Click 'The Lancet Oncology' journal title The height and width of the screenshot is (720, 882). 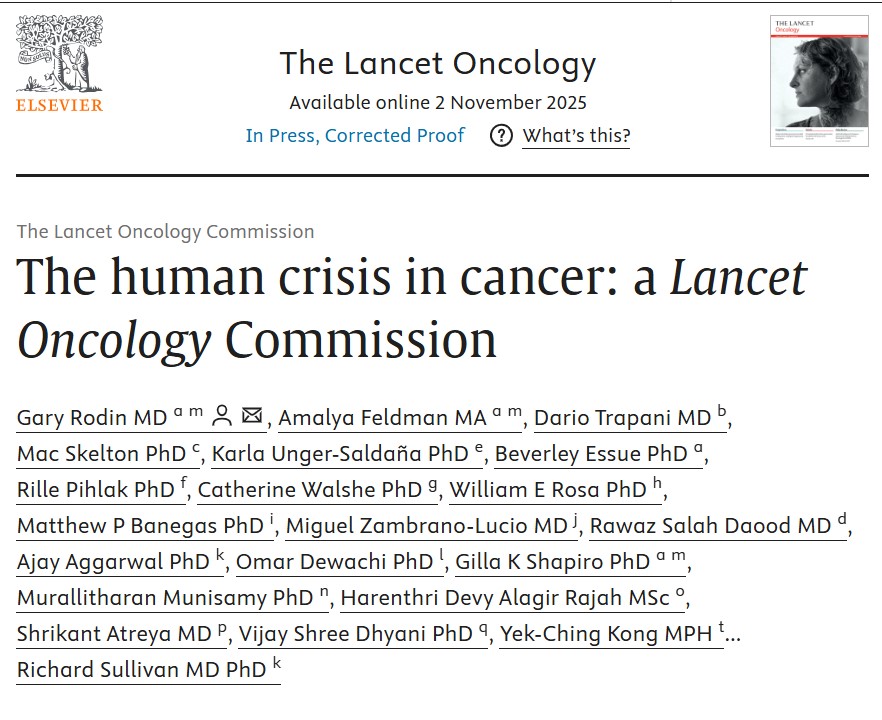click(440, 63)
